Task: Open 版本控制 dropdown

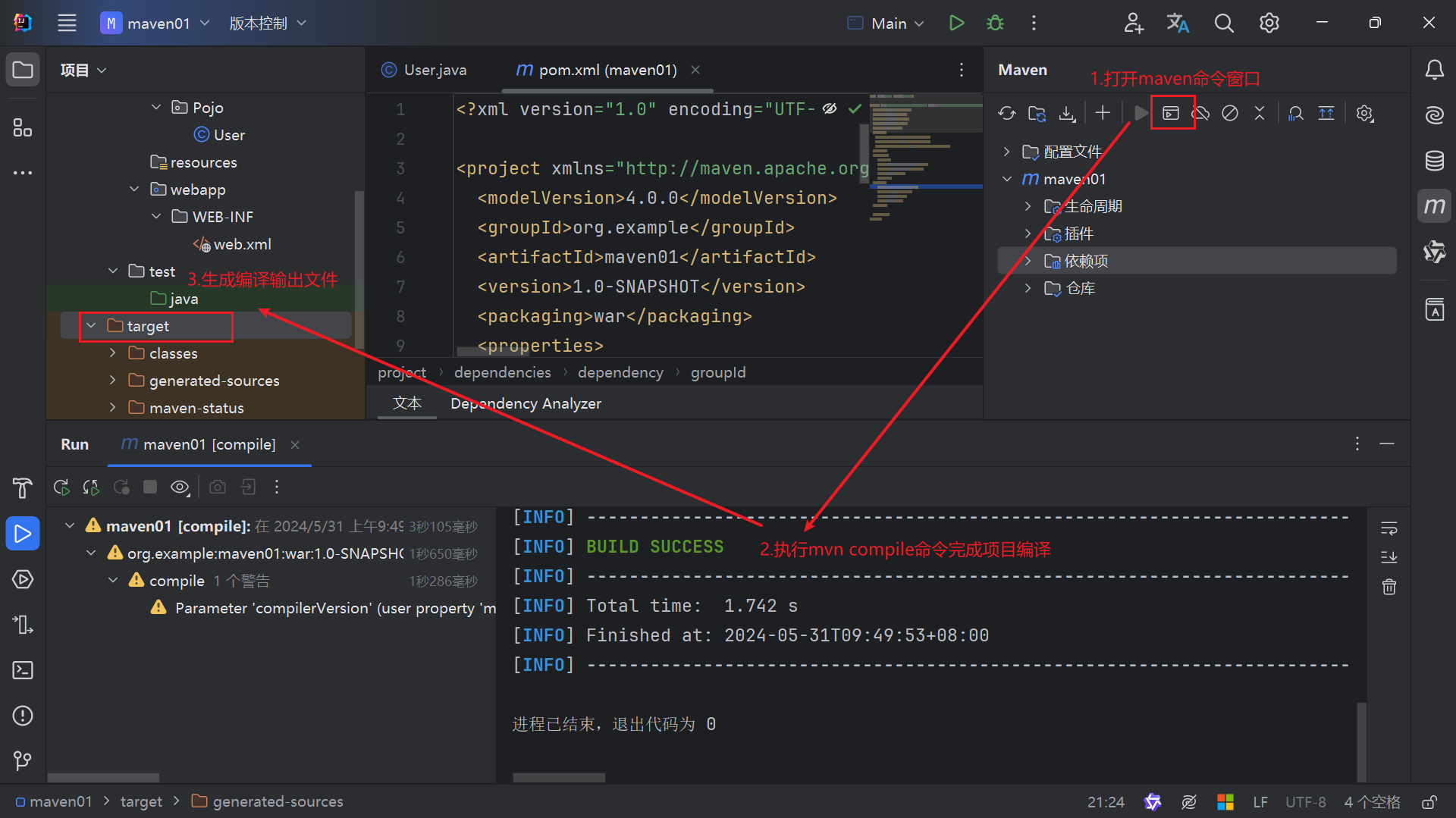Action: pos(268,23)
